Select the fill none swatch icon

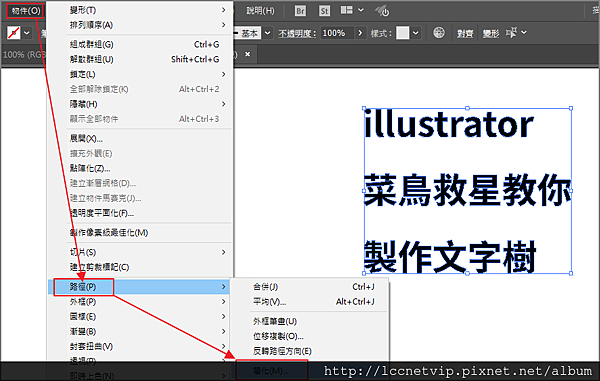point(13,33)
